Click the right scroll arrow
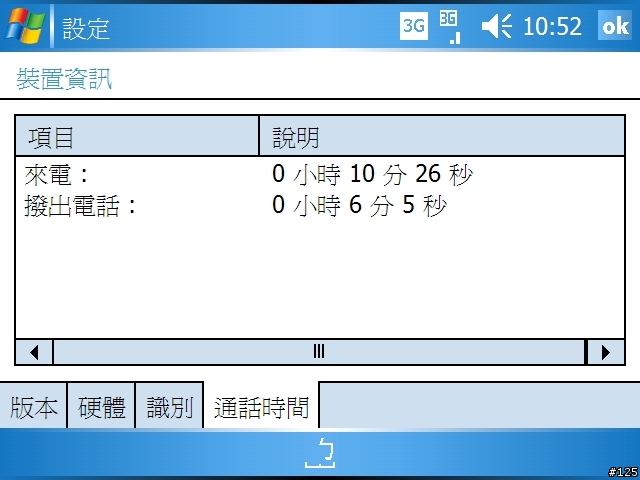Image resolution: width=640 pixels, height=480 pixels. [x=606, y=352]
